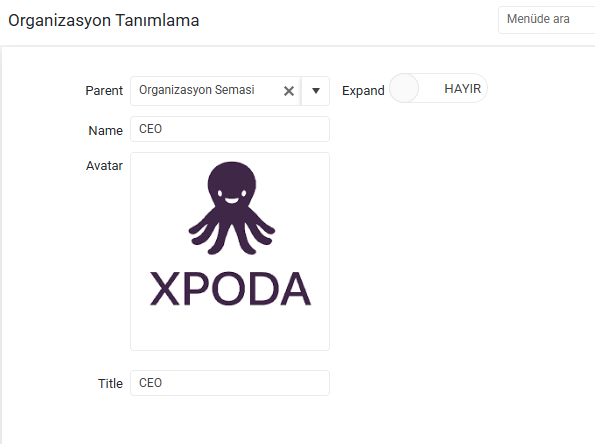
Task: Click the Expand label beside the switch
Action: tap(363, 91)
